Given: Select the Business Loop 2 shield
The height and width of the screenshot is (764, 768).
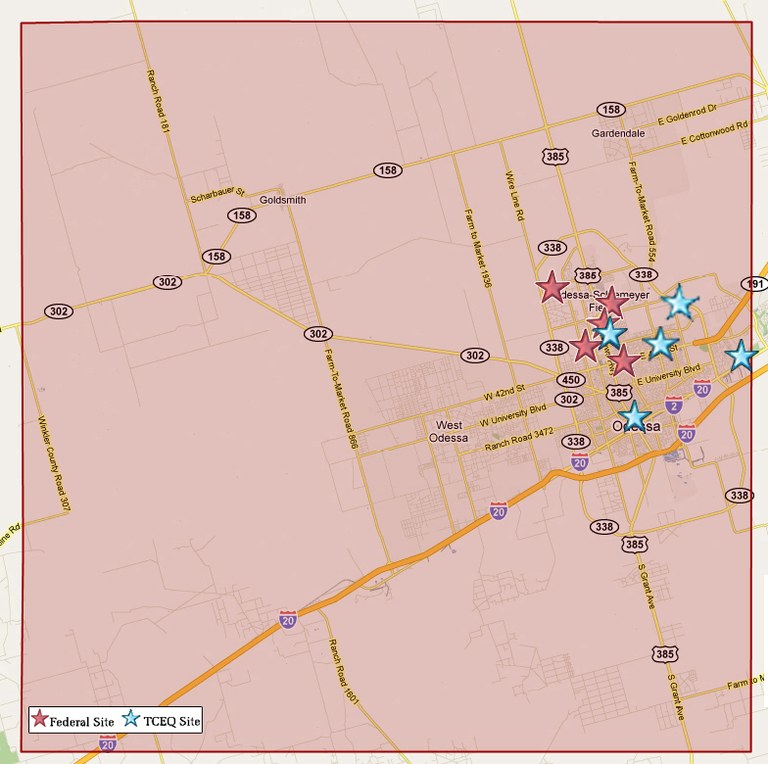Looking at the screenshot, I should click(x=674, y=405).
